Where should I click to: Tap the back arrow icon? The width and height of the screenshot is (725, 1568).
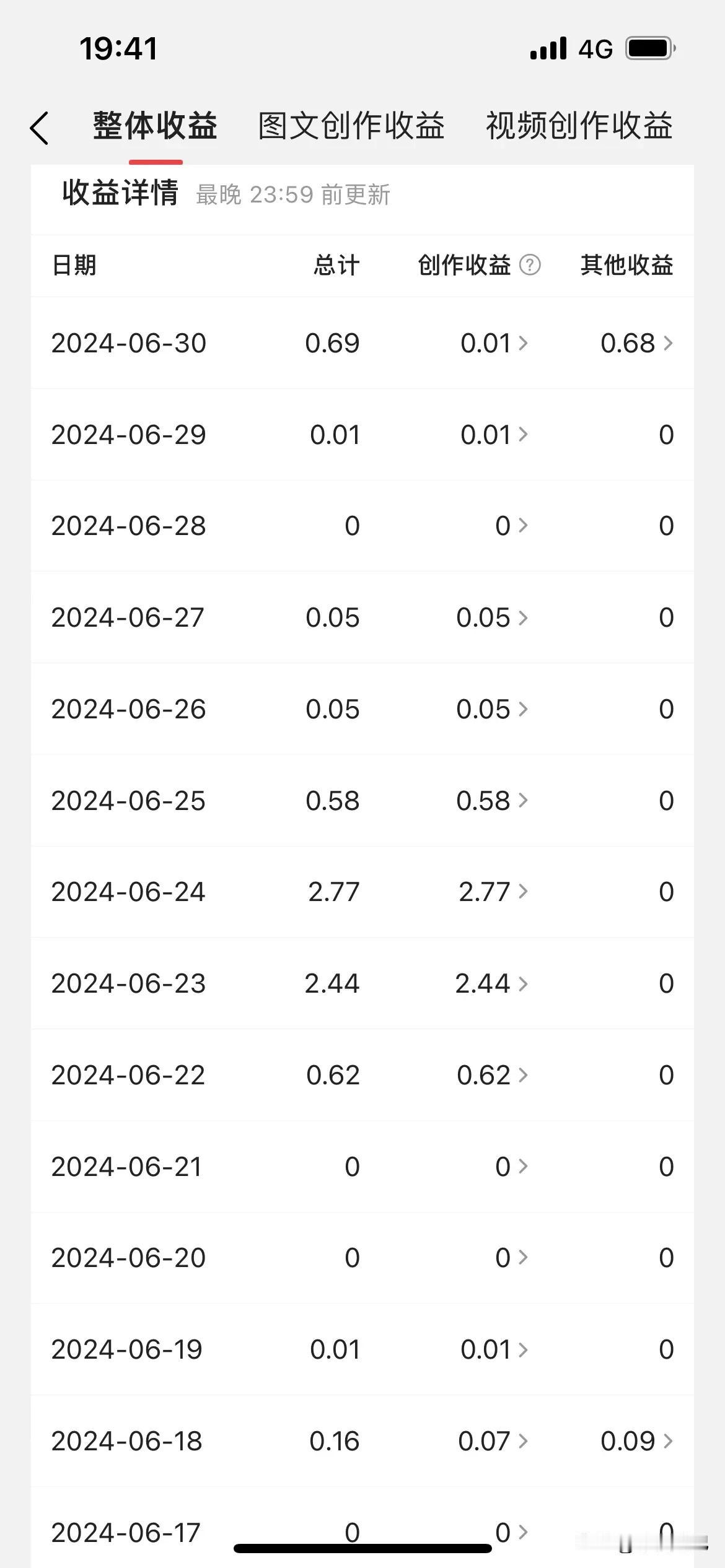39,128
